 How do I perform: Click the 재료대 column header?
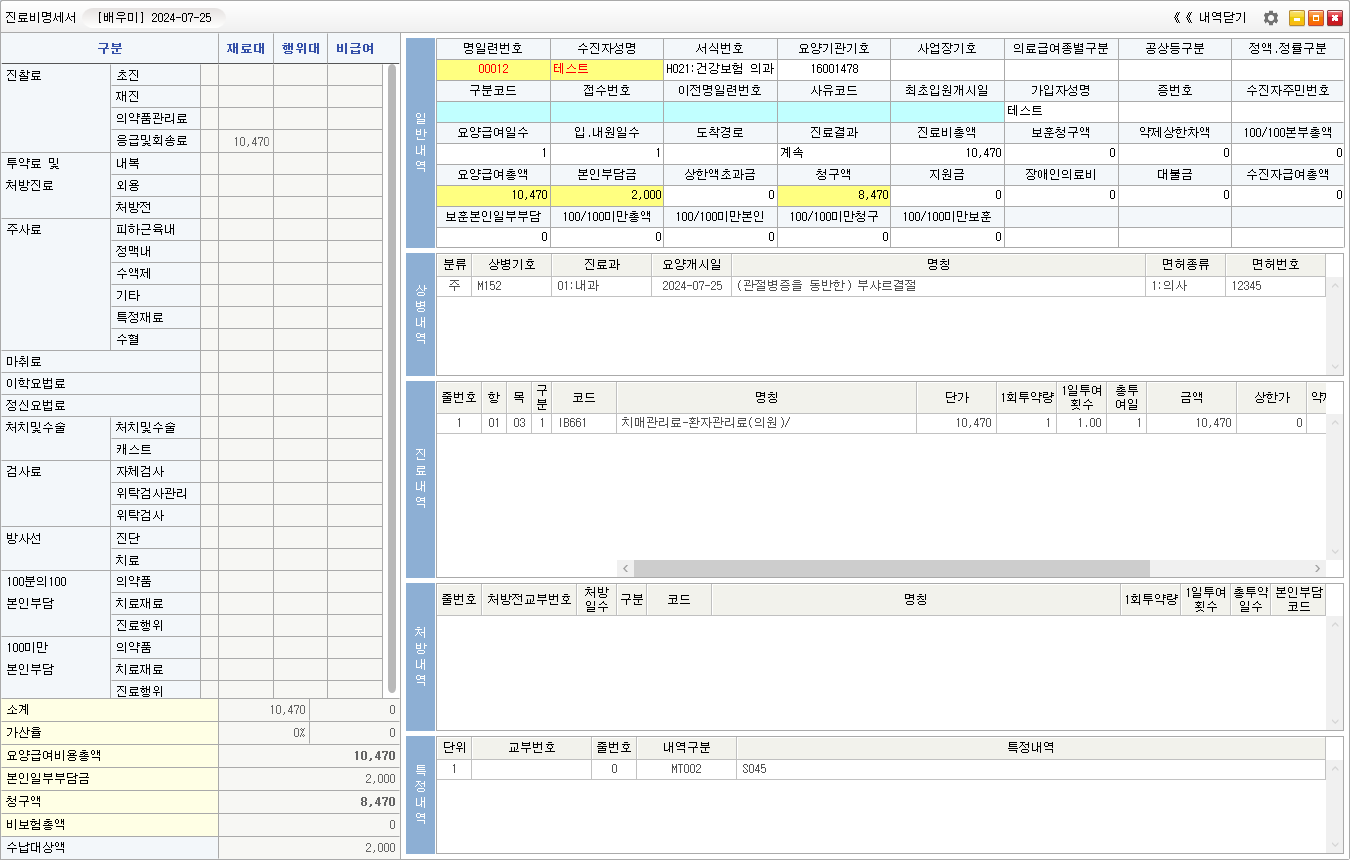[x=245, y=48]
